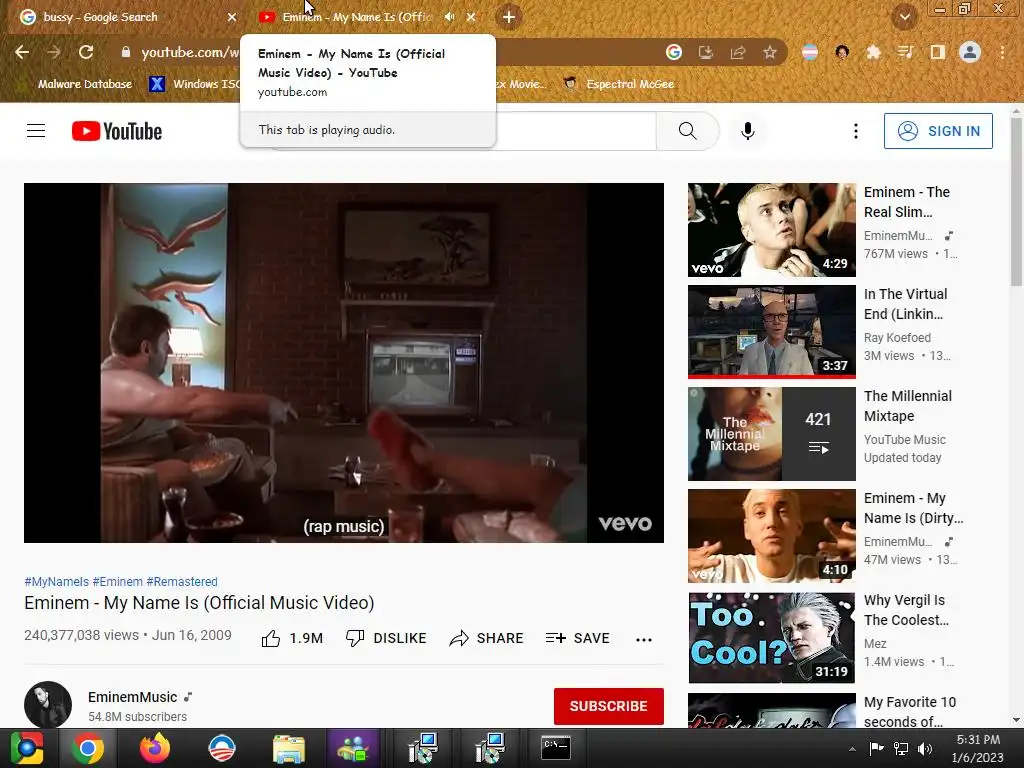The width and height of the screenshot is (1024, 768).
Task: Open Chrome three-dot menu
Action: (x=1002, y=52)
